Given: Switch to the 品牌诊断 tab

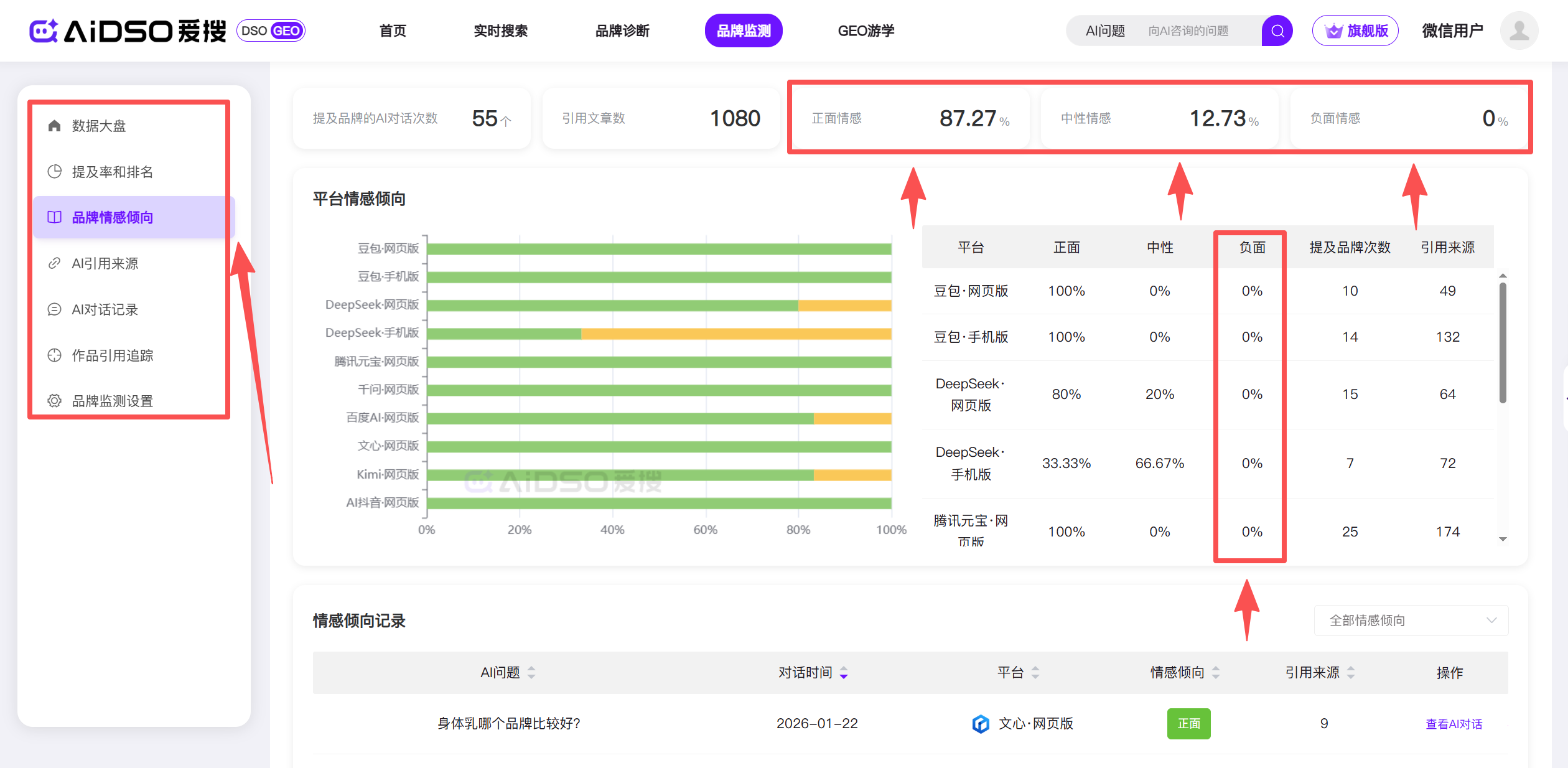Looking at the screenshot, I should (x=622, y=31).
